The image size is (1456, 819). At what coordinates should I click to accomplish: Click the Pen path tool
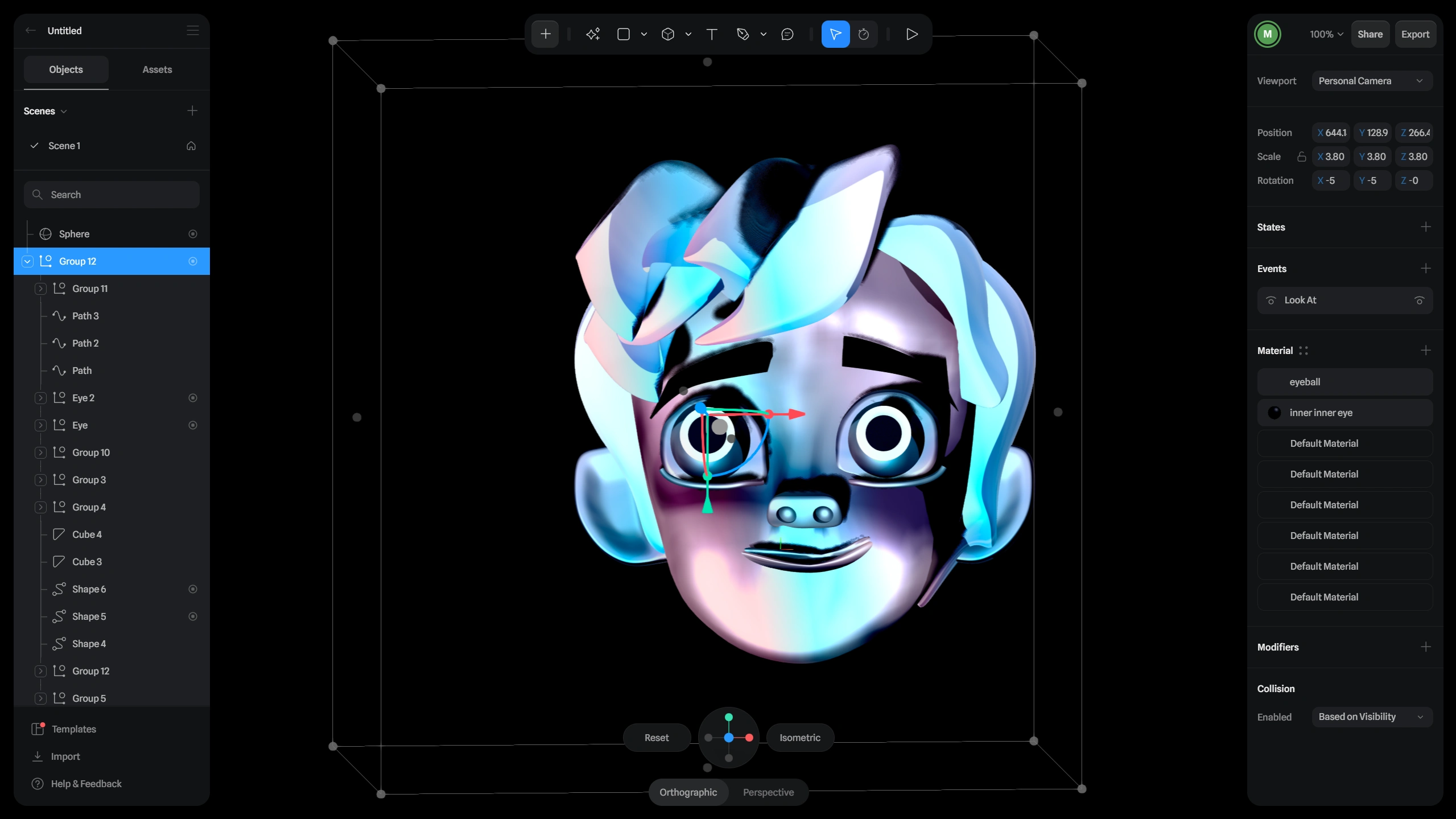pyautogui.click(x=743, y=34)
